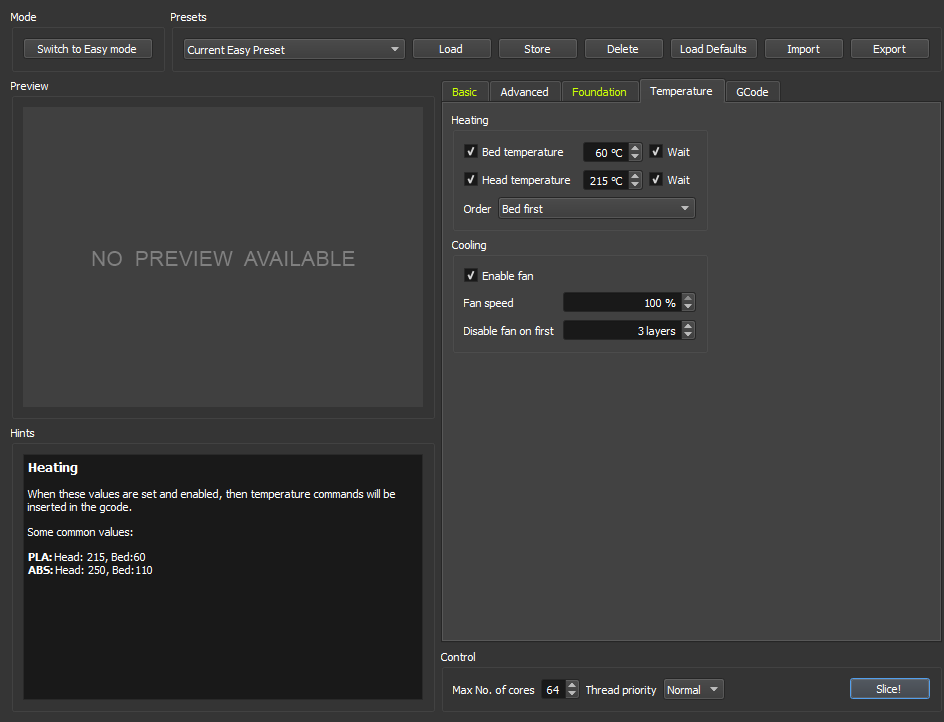944x722 pixels.
Task: Expand the heating Order dropdown
Action: [596, 209]
